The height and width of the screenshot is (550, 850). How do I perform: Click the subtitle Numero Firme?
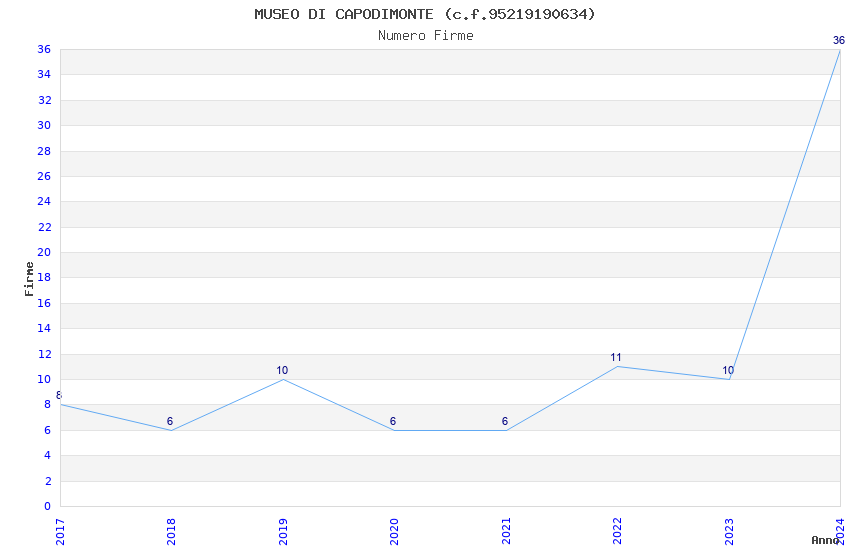[x=426, y=36]
